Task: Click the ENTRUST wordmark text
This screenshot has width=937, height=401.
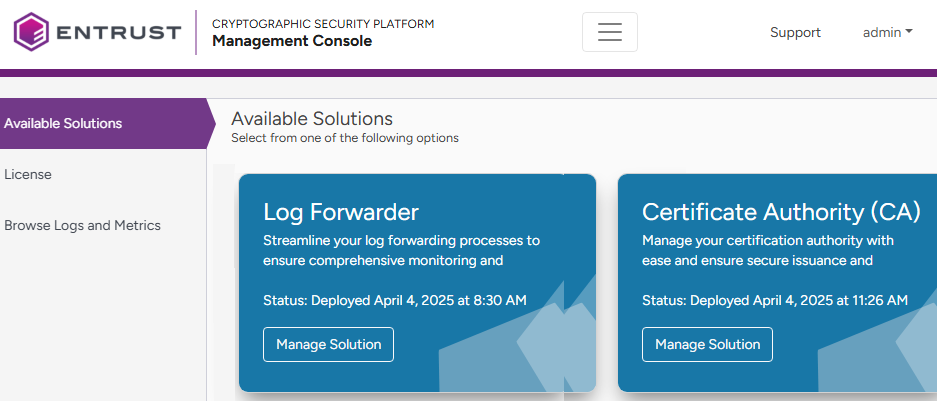Action: click(x=118, y=33)
